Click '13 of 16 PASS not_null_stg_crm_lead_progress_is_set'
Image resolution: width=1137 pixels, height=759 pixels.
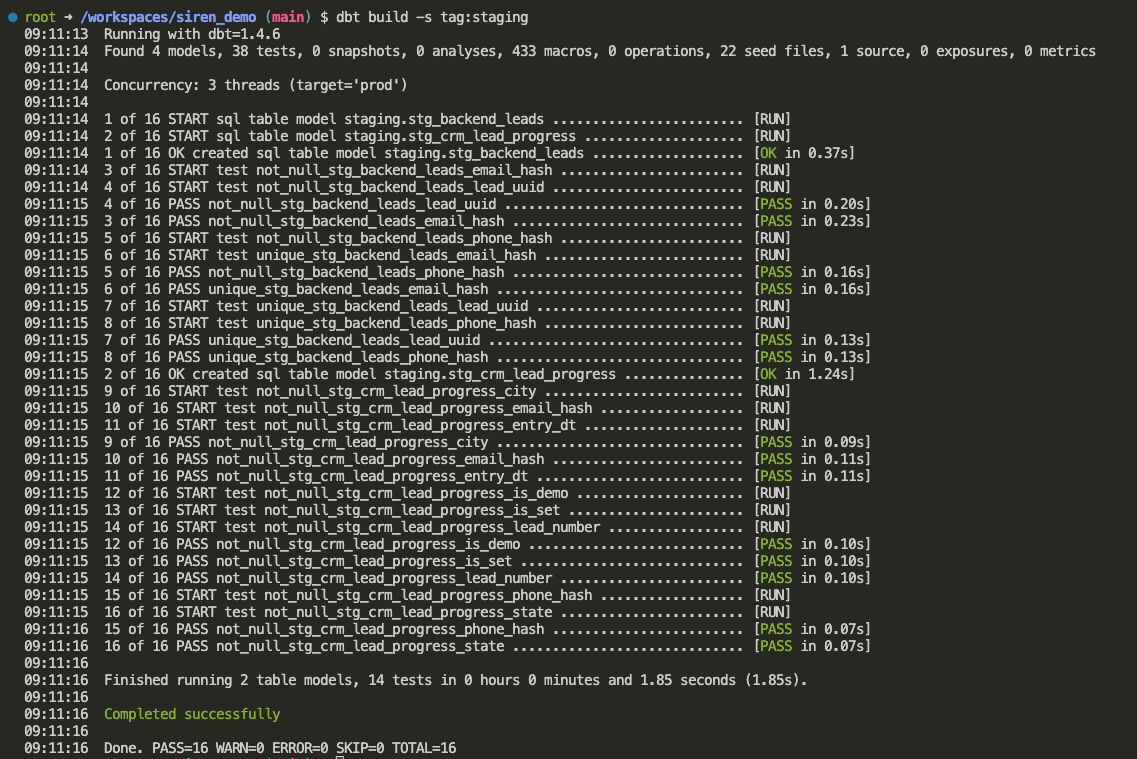coord(307,560)
